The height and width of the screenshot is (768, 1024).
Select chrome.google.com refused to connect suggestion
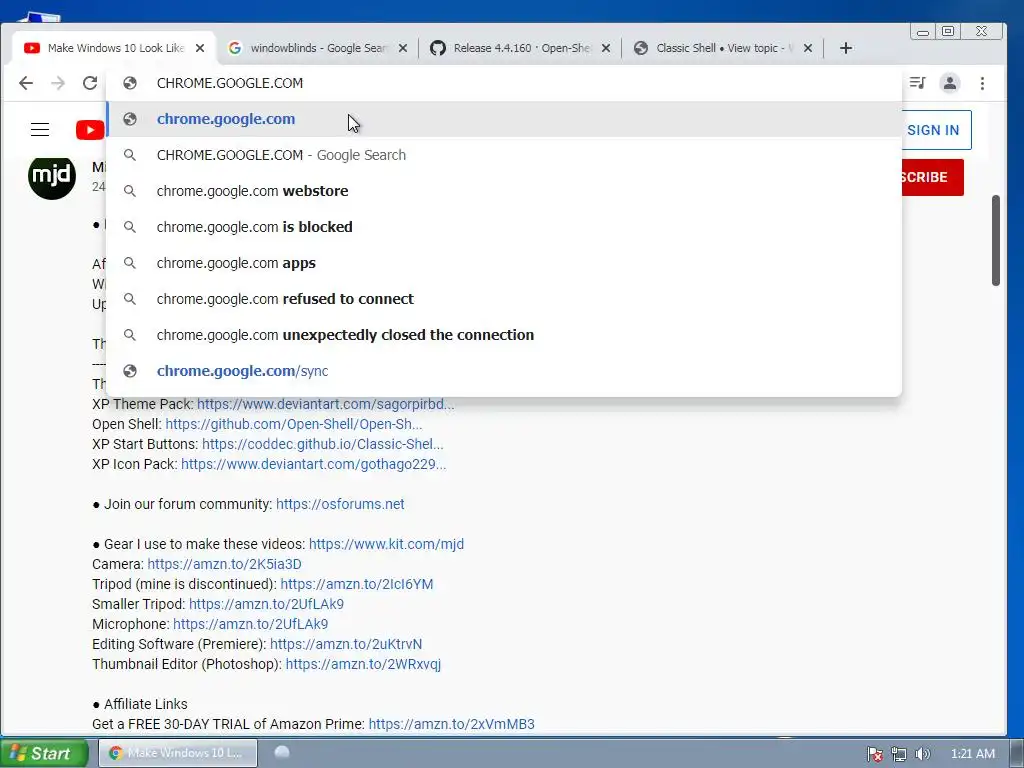(503, 298)
